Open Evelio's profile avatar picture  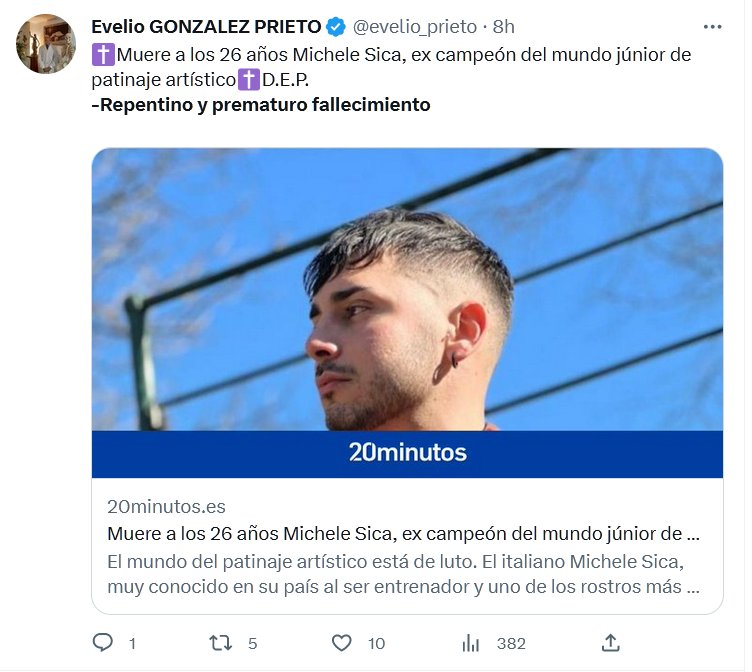[x=46, y=44]
